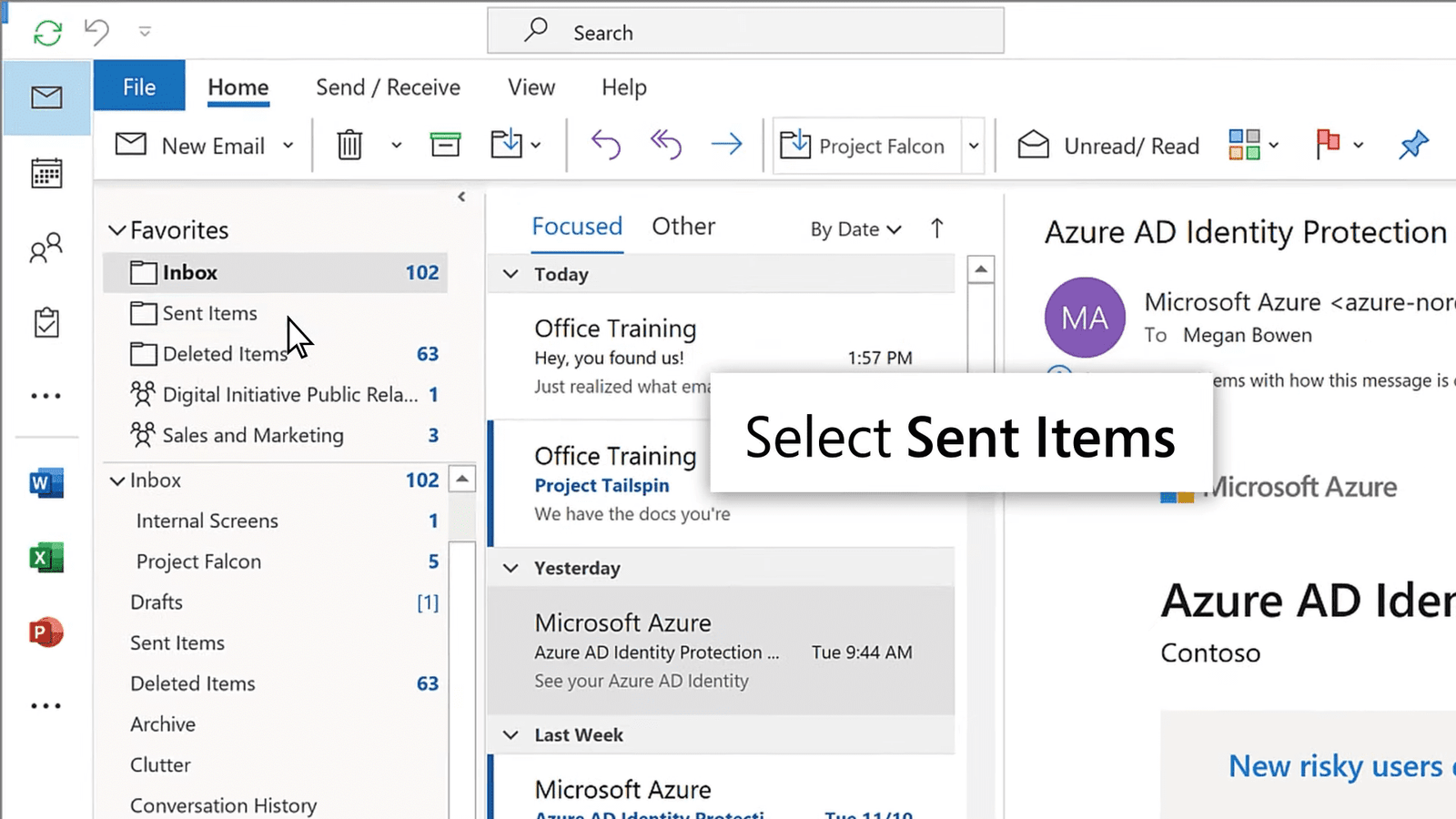Screen dimensions: 1456x819
Task: Open Digital Initiative Public Relations group
Action: (x=276, y=394)
